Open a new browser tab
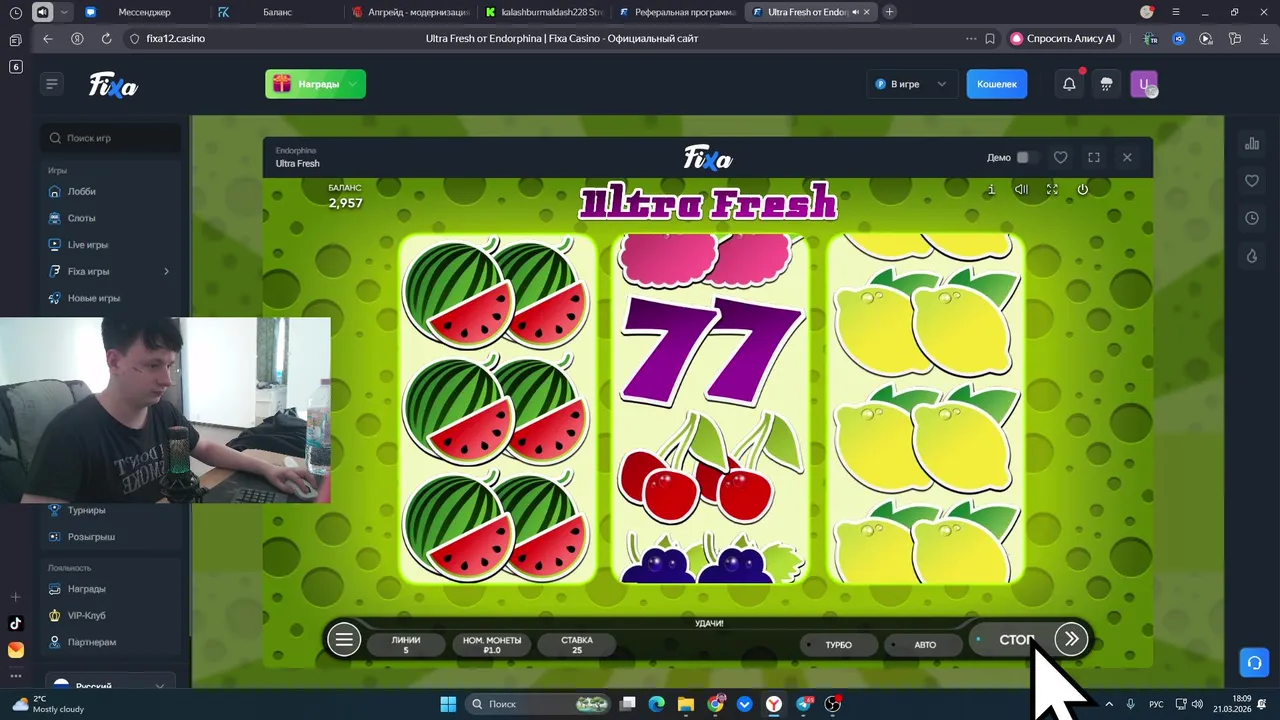This screenshot has width=1280, height=720. pos(890,12)
